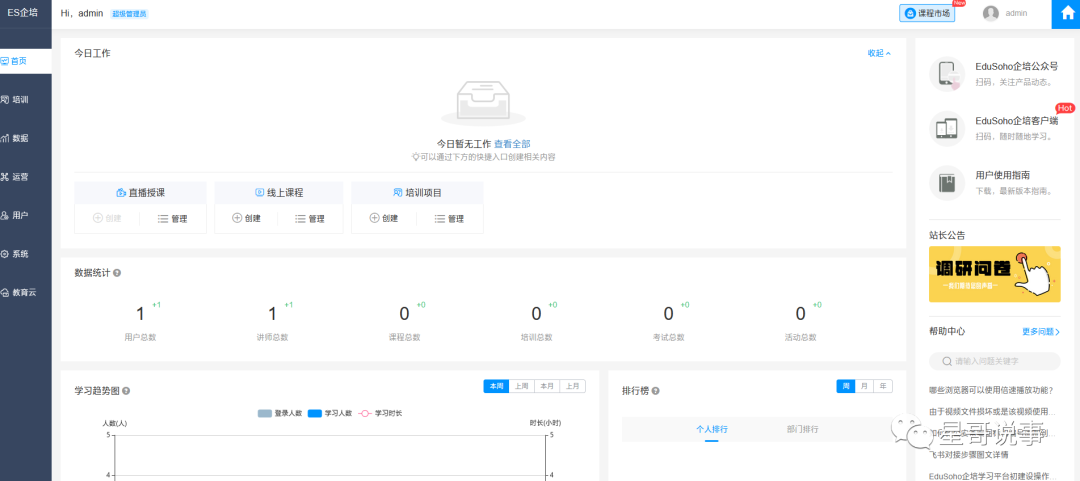Select 月 in ranking panel
Image resolution: width=1080 pixels, height=481 pixels.
[x=864, y=386]
